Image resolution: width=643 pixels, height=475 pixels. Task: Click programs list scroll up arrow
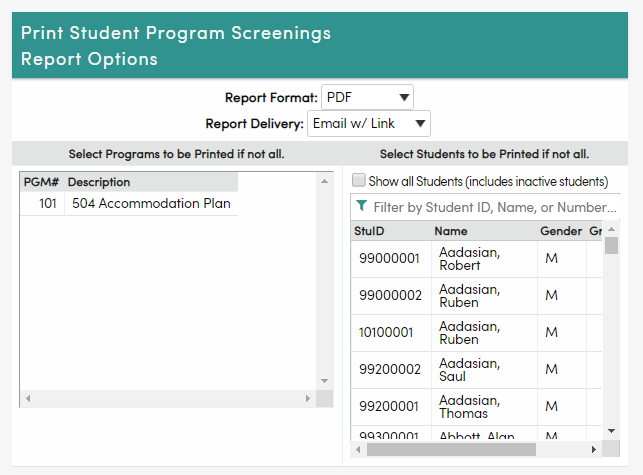324,181
